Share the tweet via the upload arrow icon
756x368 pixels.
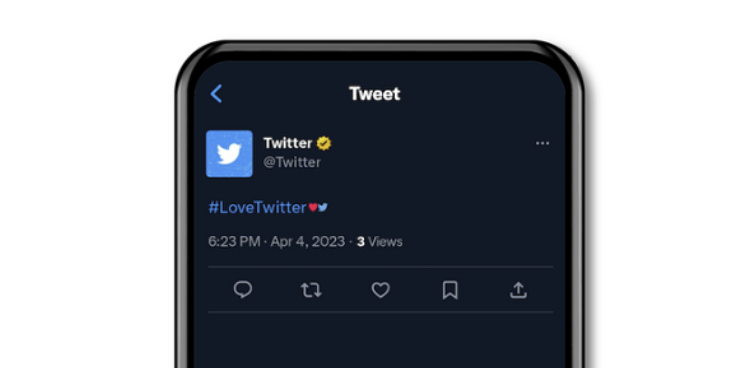(x=518, y=290)
